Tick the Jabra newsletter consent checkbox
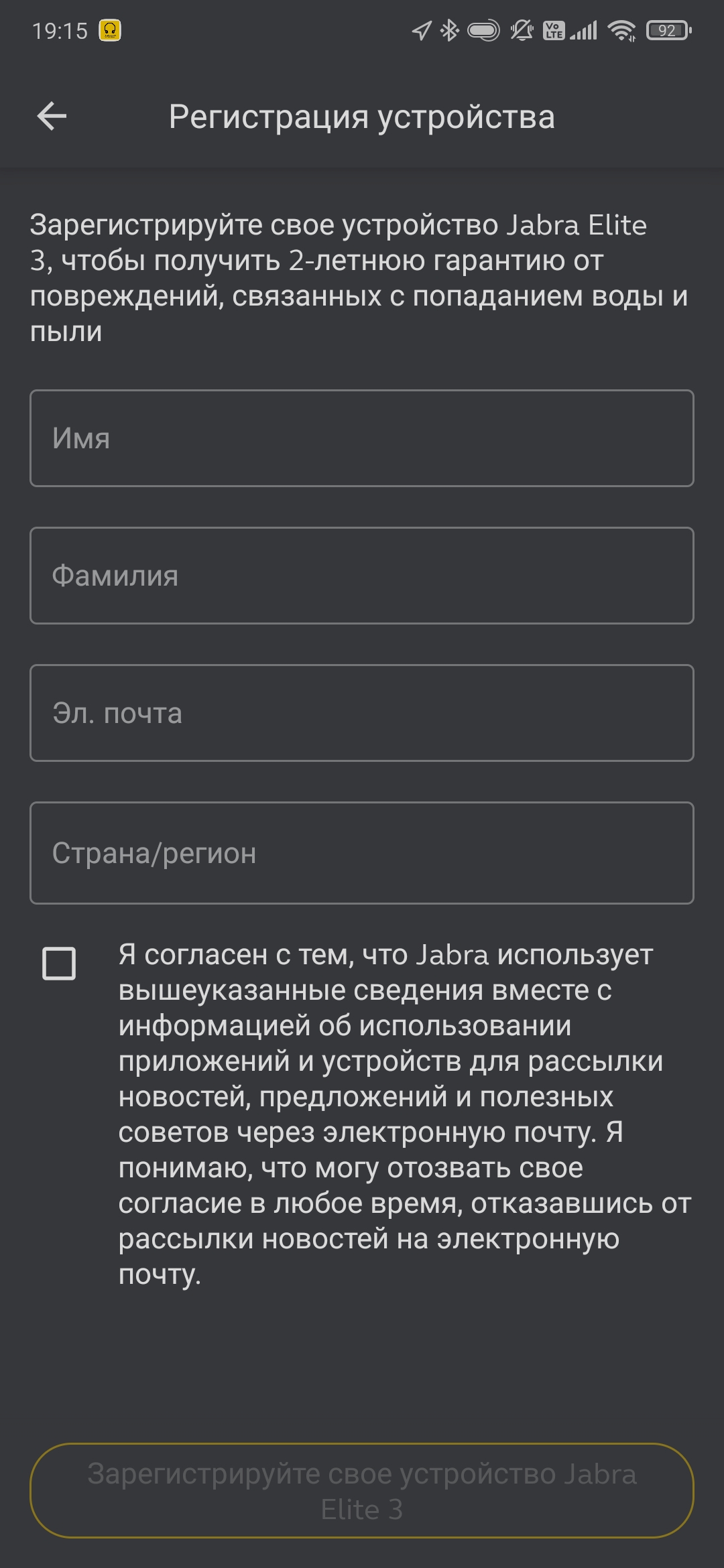 [x=59, y=964]
